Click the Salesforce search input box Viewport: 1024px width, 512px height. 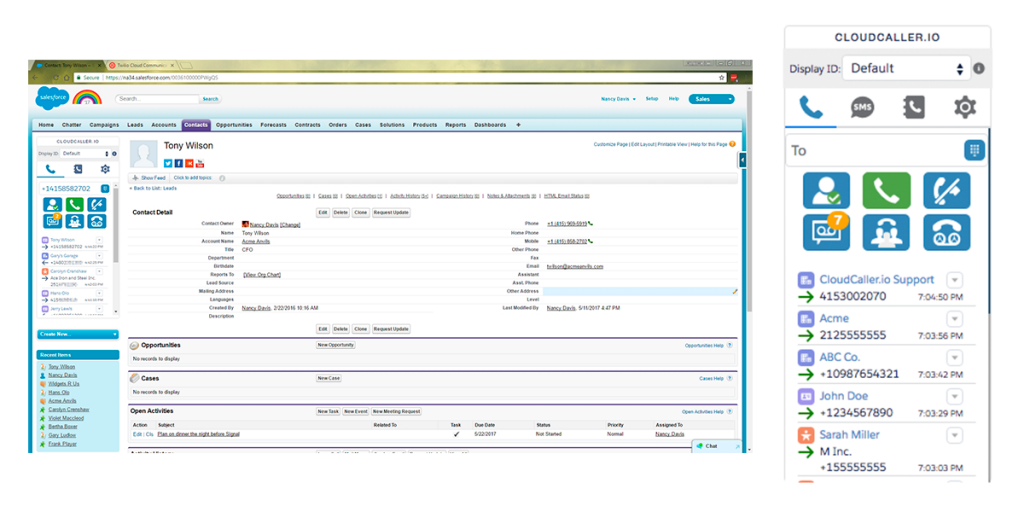pos(157,99)
